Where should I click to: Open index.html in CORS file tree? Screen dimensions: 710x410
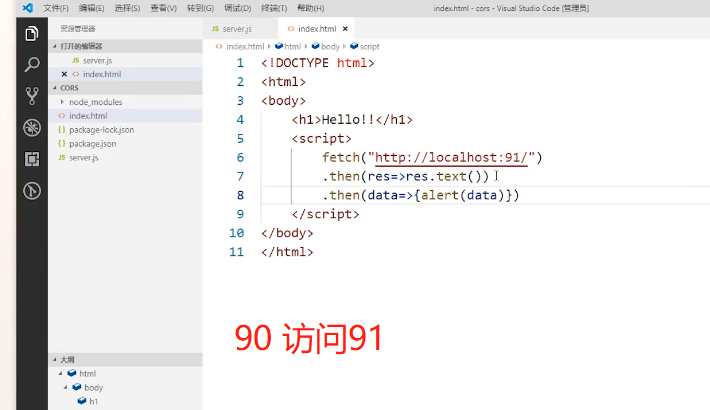click(125, 116)
